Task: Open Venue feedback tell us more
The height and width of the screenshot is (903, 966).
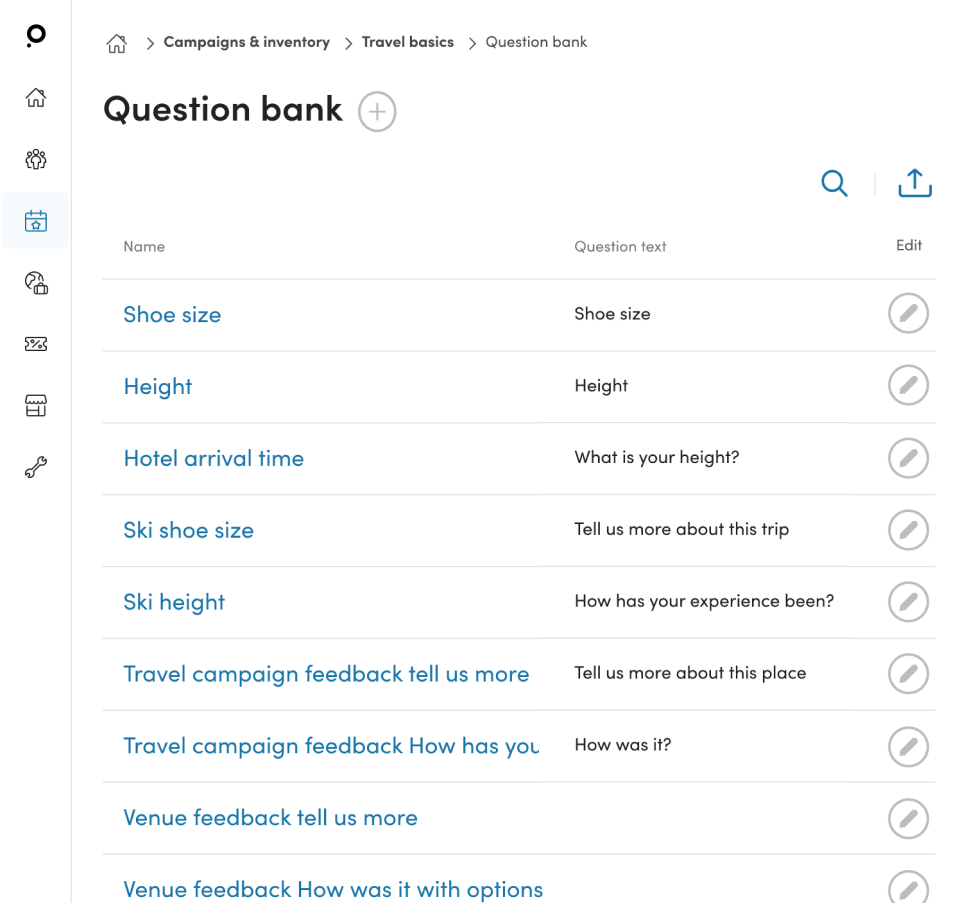Action: point(270,818)
